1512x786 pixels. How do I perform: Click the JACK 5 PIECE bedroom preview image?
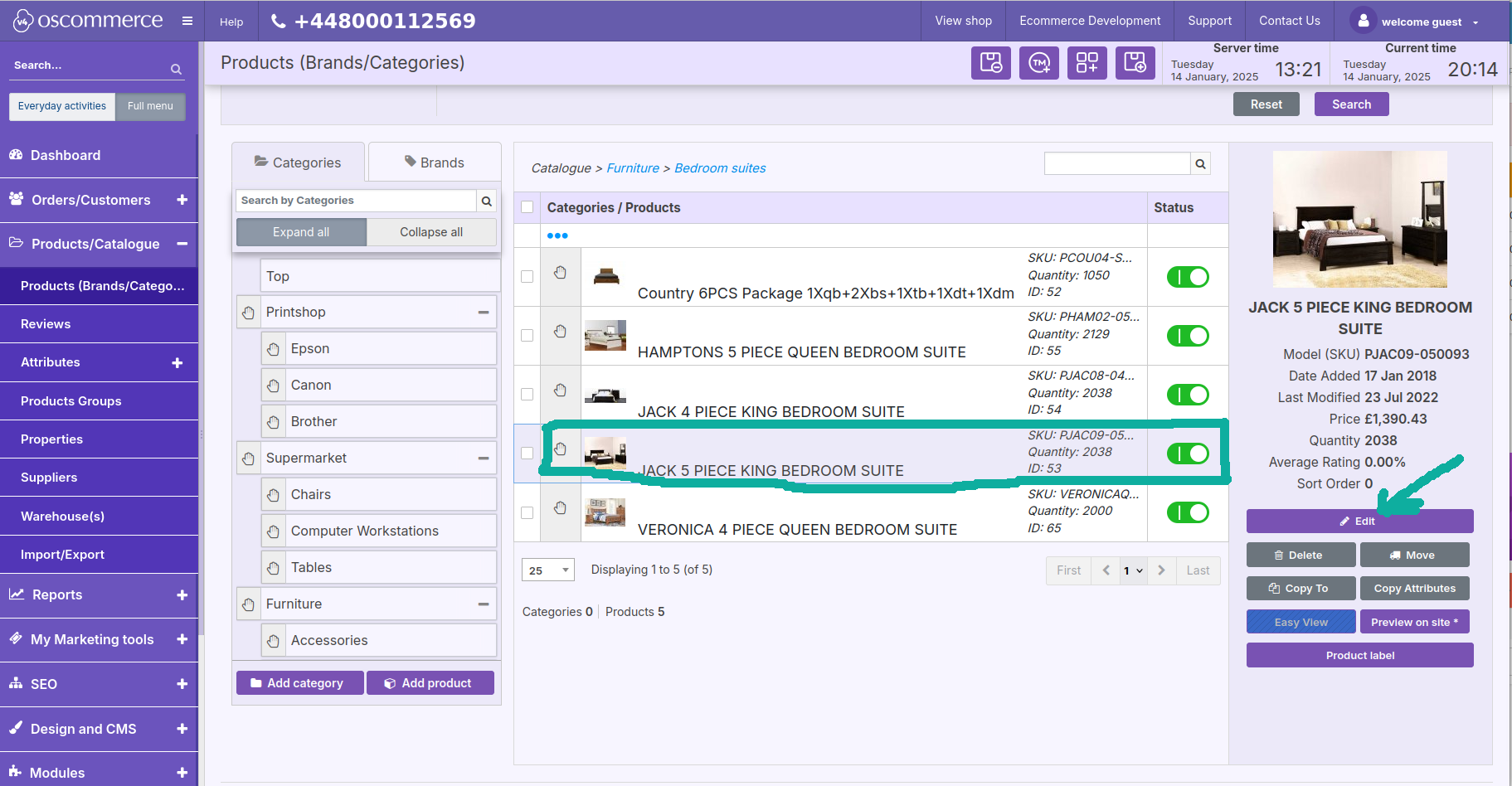(x=1360, y=219)
